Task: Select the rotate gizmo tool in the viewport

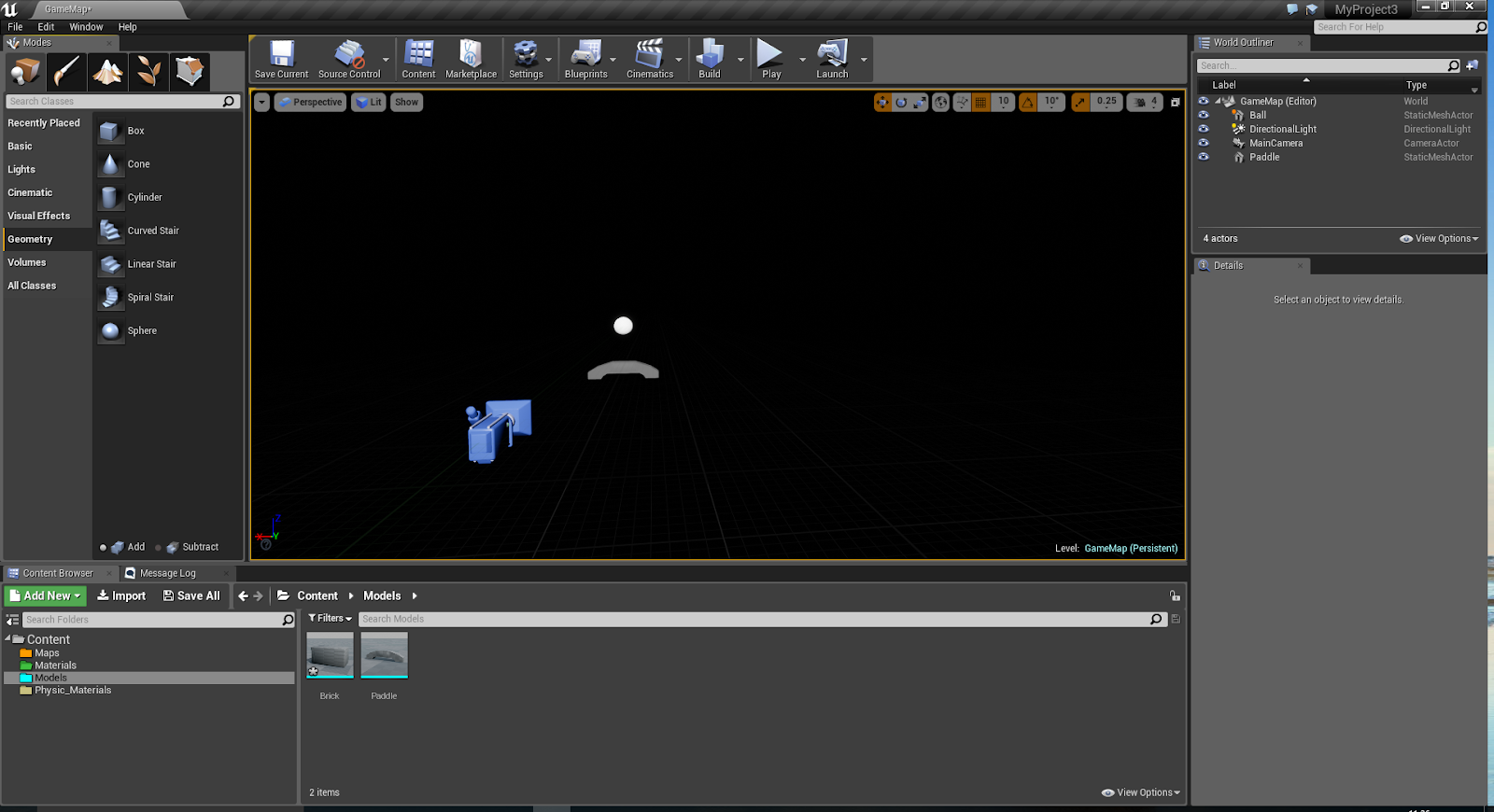Action: (x=901, y=103)
